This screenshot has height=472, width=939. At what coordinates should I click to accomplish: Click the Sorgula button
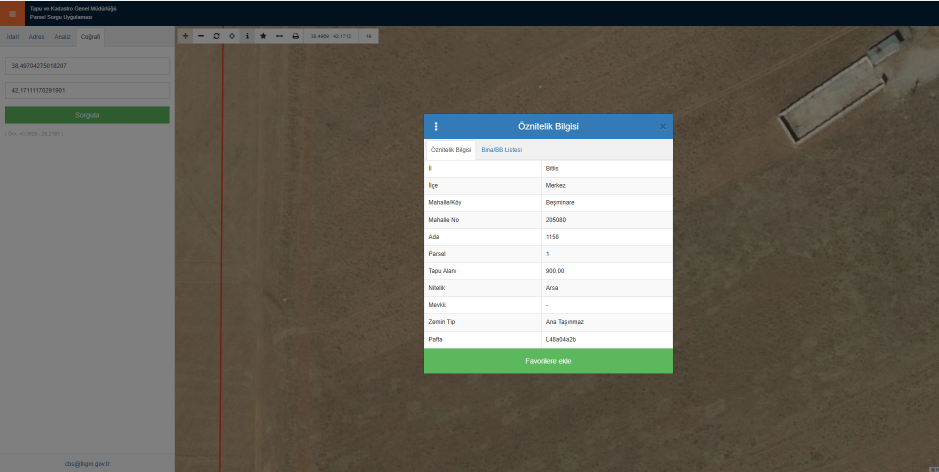point(87,115)
